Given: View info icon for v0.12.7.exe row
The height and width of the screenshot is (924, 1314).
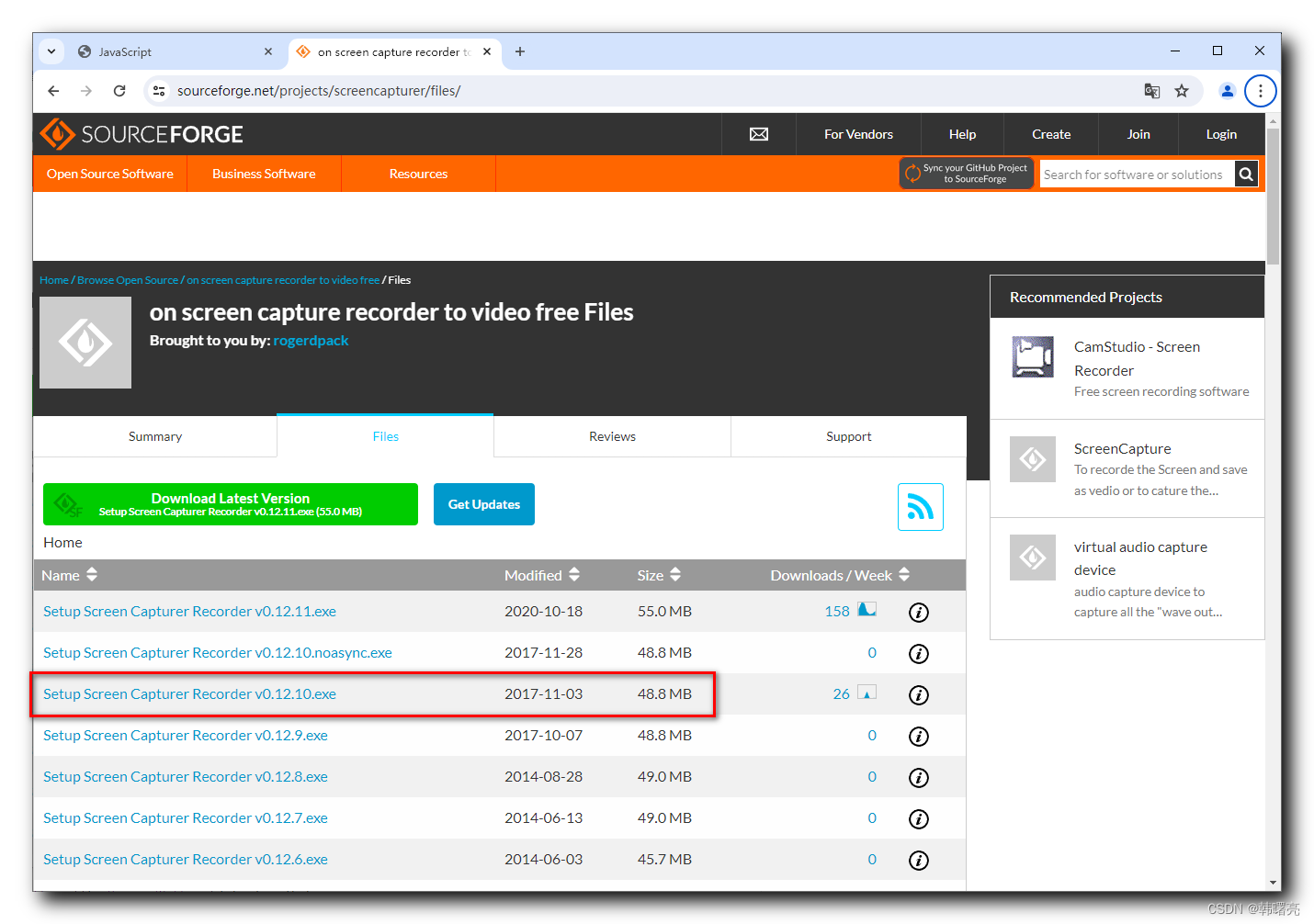Looking at the screenshot, I should pos(919,819).
